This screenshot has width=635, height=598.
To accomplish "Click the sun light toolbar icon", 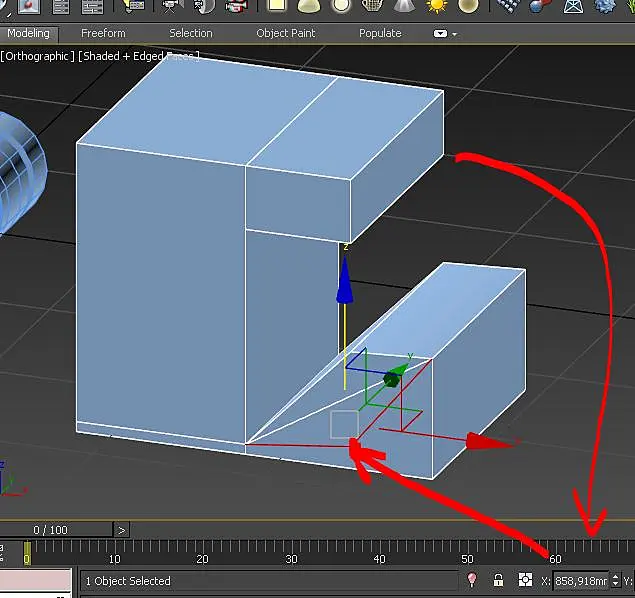I will (437, 6).
